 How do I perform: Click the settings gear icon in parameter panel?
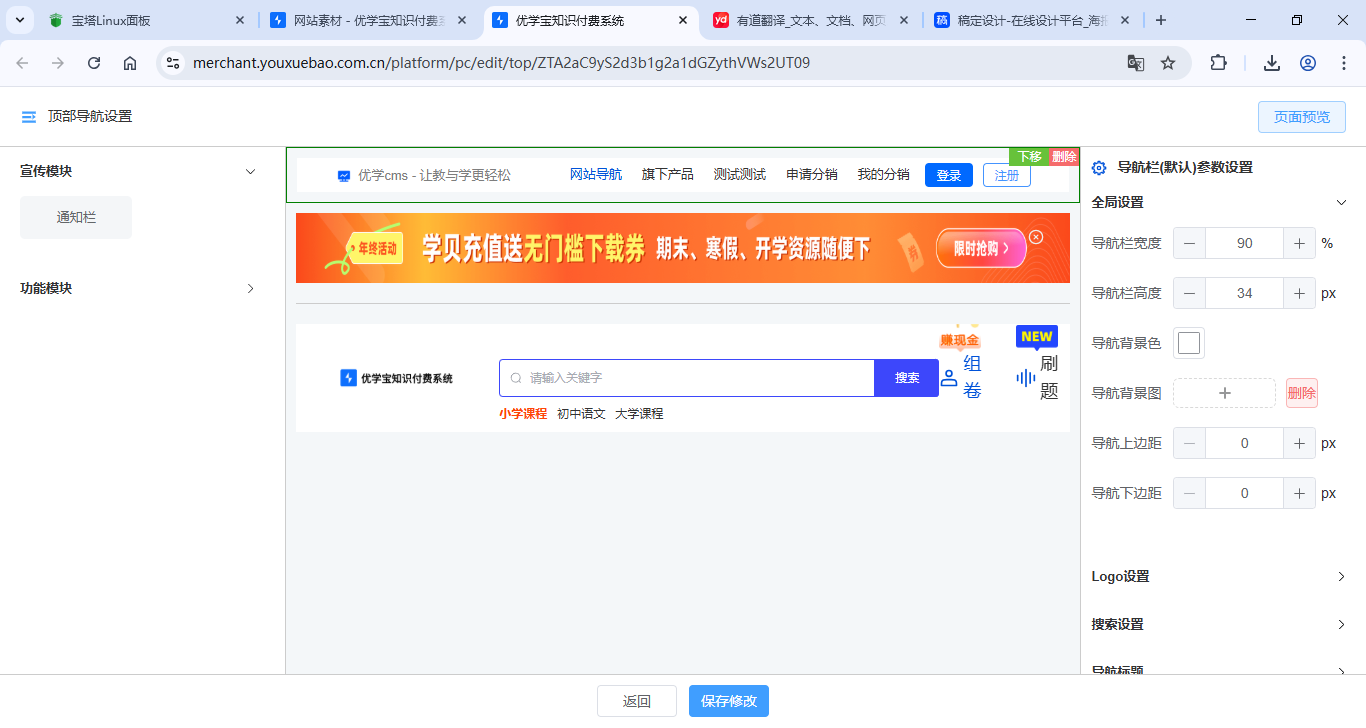[x=1099, y=168]
